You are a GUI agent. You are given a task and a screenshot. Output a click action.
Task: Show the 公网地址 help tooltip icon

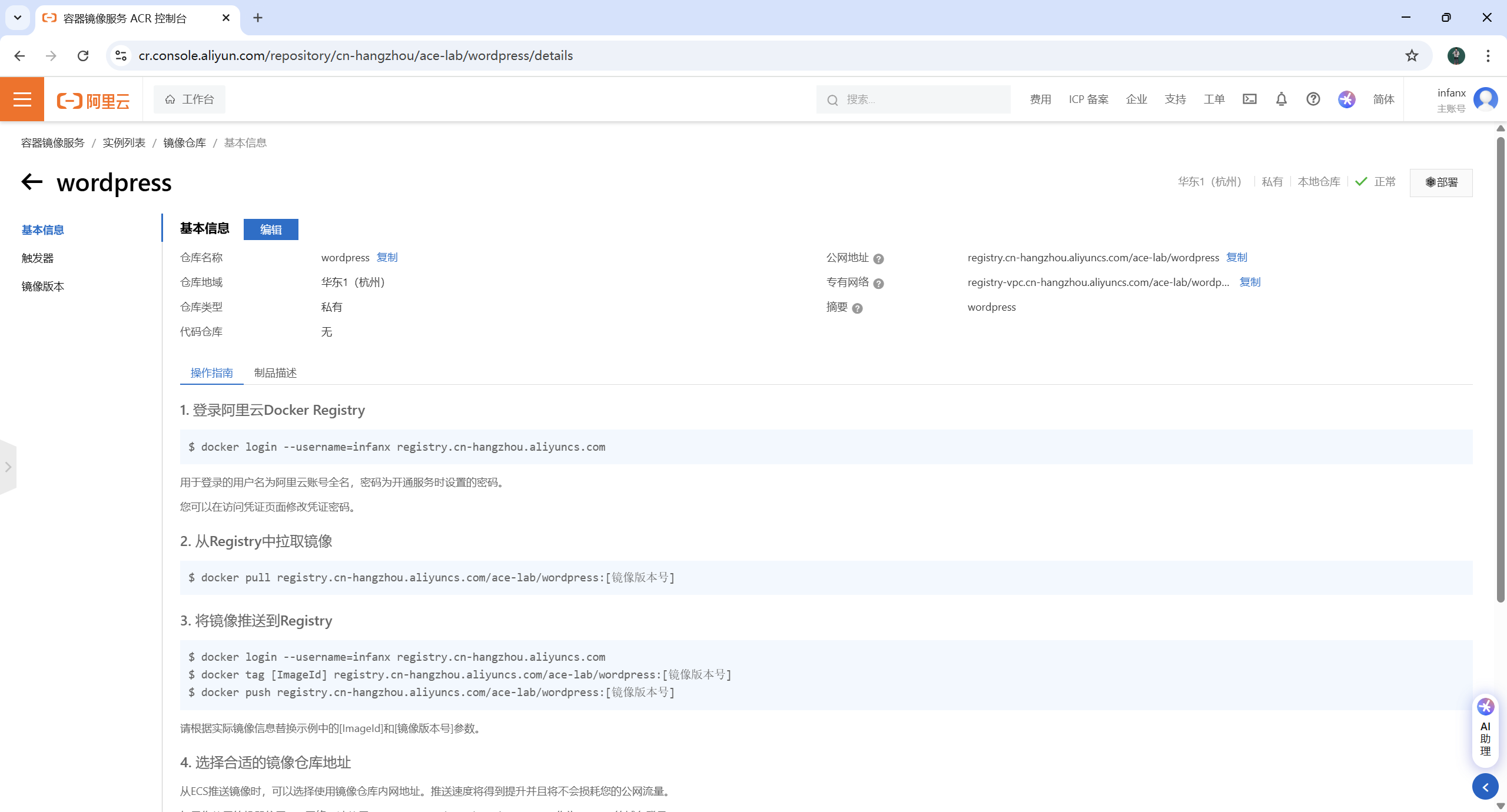(x=878, y=259)
